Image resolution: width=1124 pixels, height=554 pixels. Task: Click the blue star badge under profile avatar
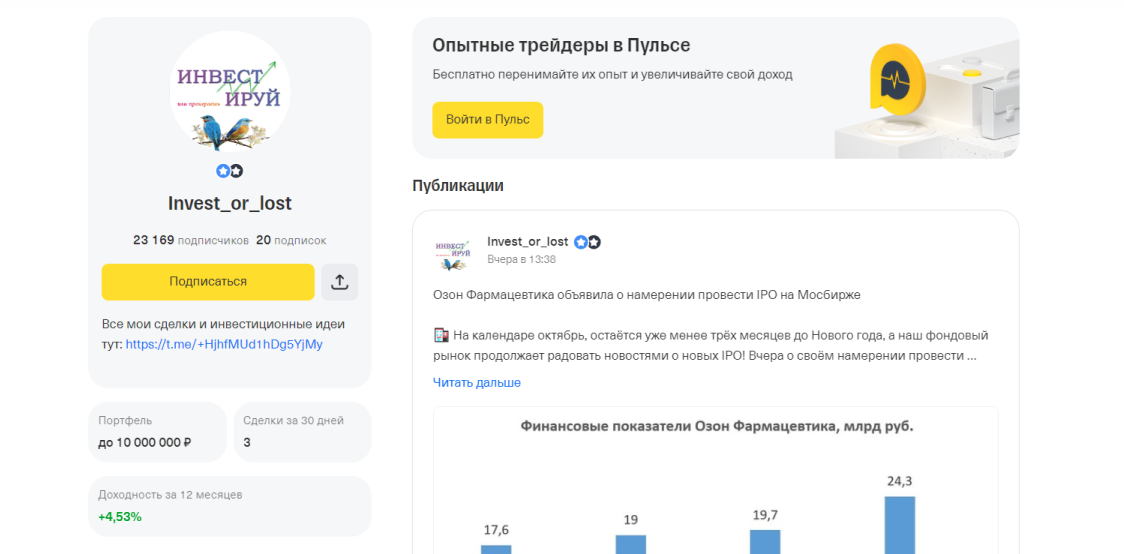click(x=223, y=171)
